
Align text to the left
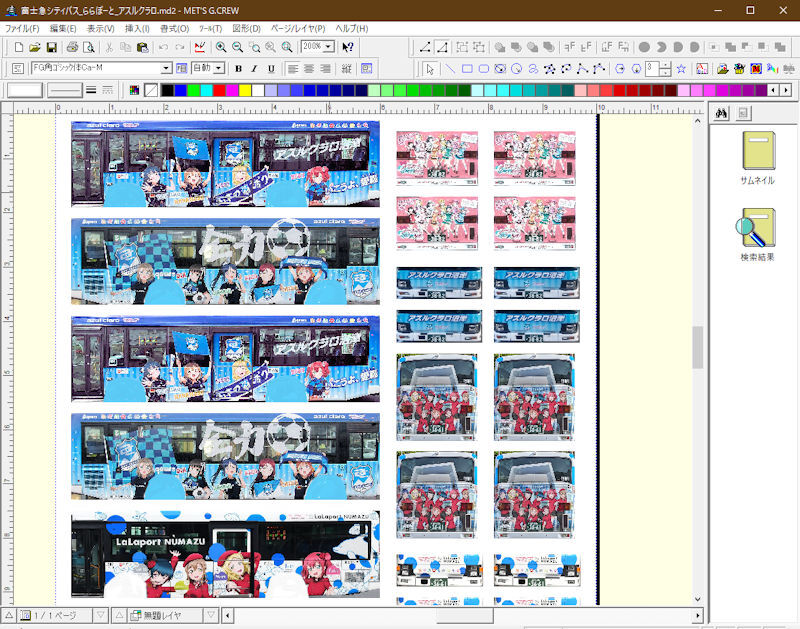[292, 69]
